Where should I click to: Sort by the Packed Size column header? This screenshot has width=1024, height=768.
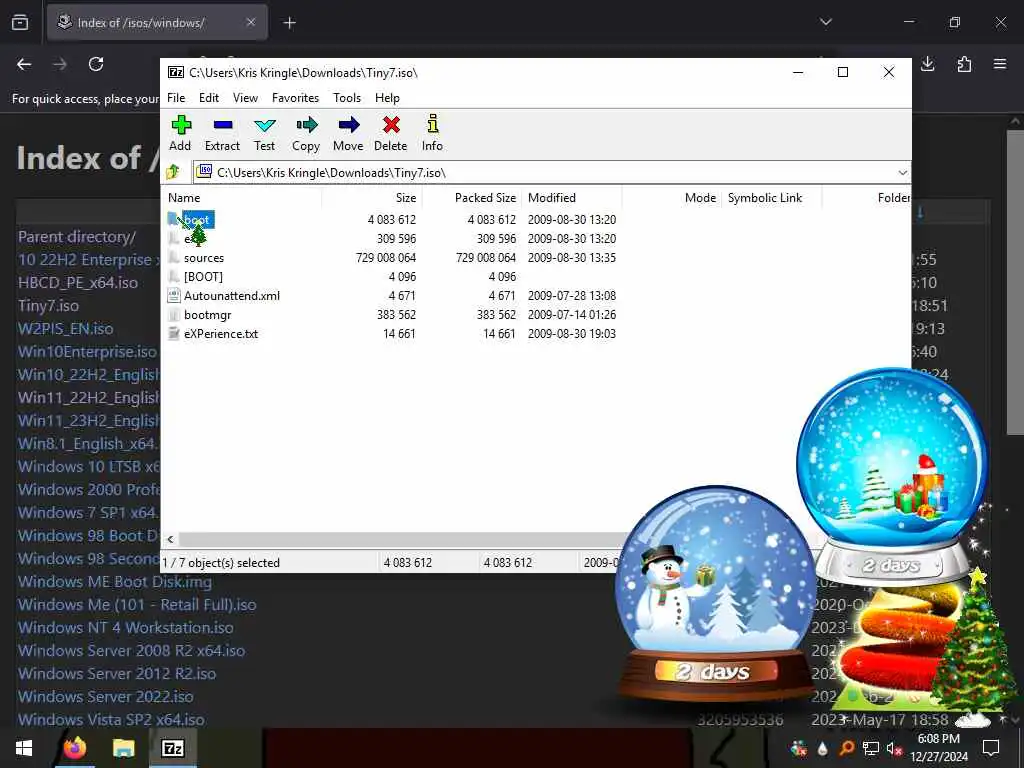coord(472,197)
